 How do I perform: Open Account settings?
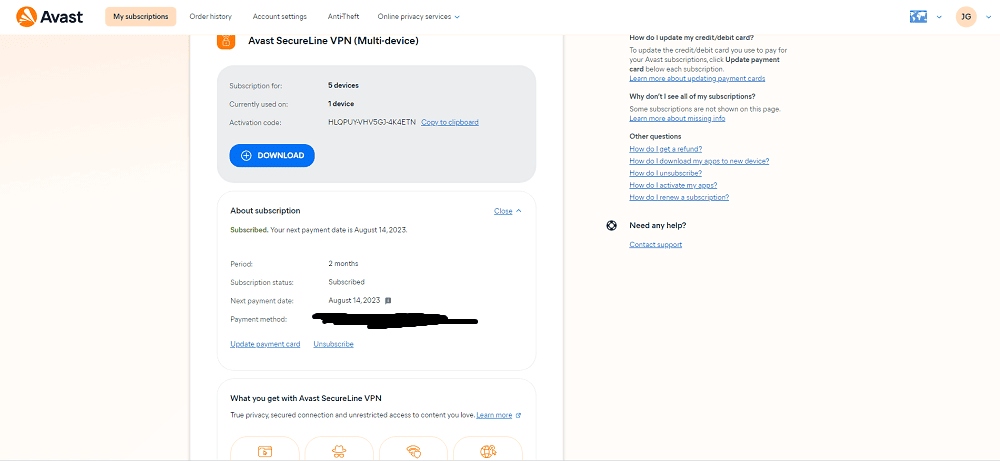pos(279,17)
